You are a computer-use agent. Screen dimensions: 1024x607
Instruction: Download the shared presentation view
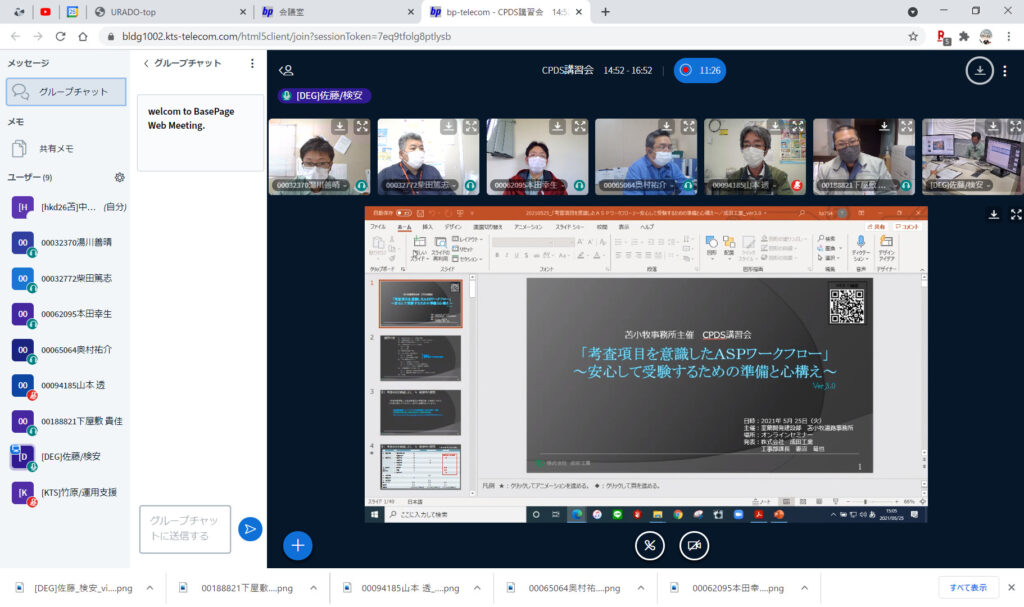[993, 214]
